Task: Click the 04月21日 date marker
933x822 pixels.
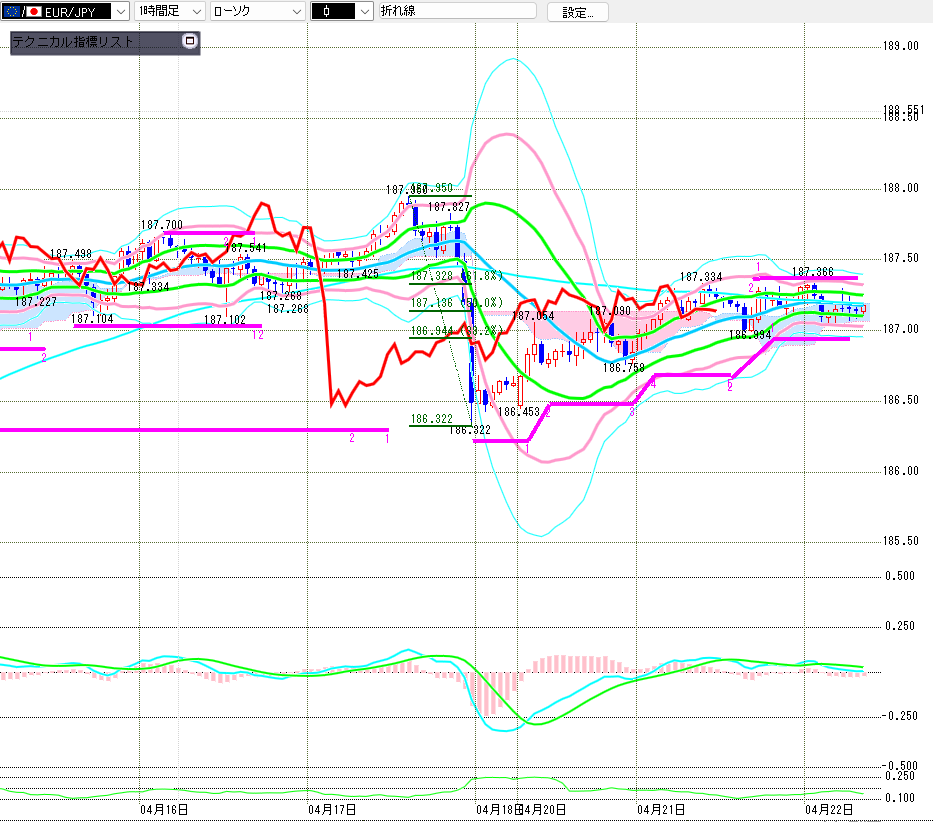Action: click(x=661, y=809)
